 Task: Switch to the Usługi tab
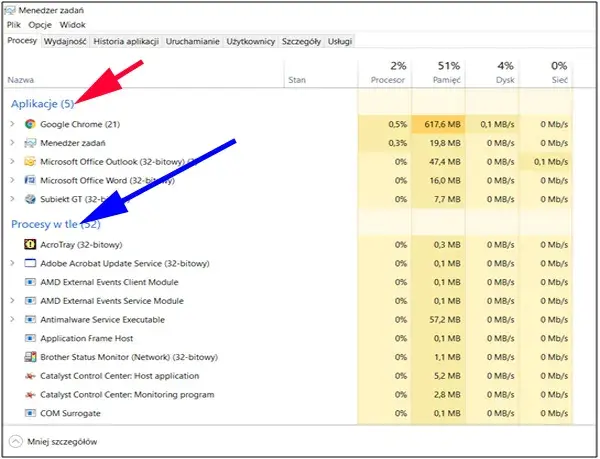click(x=339, y=41)
